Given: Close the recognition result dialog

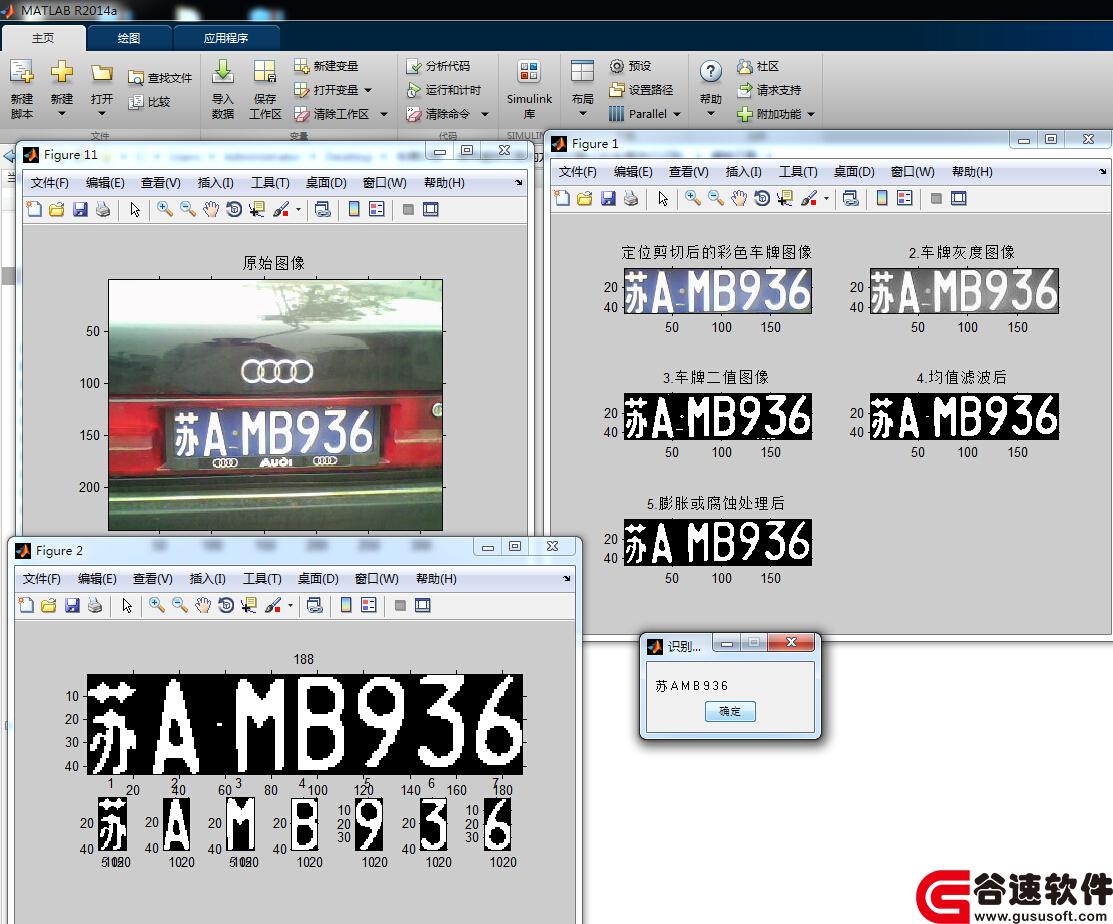Looking at the screenshot, I should 791,643.
